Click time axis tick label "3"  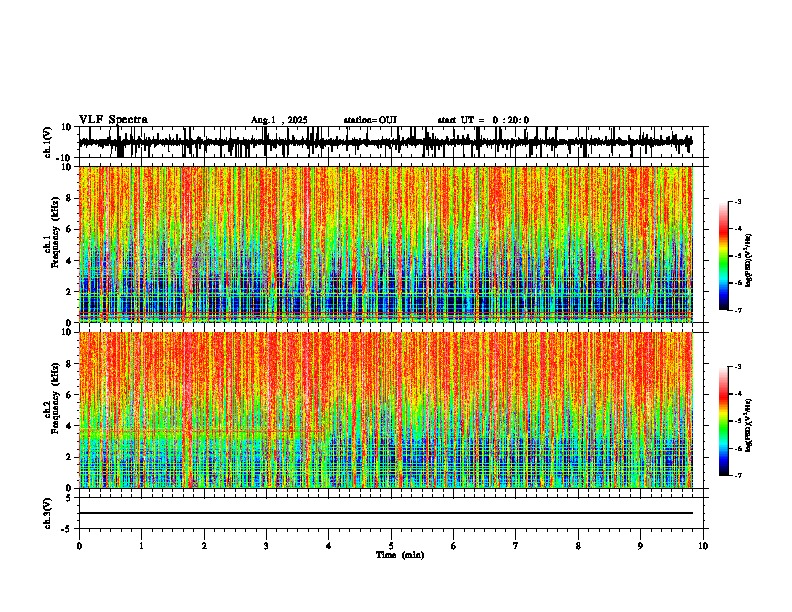click(x=266, y=546)
